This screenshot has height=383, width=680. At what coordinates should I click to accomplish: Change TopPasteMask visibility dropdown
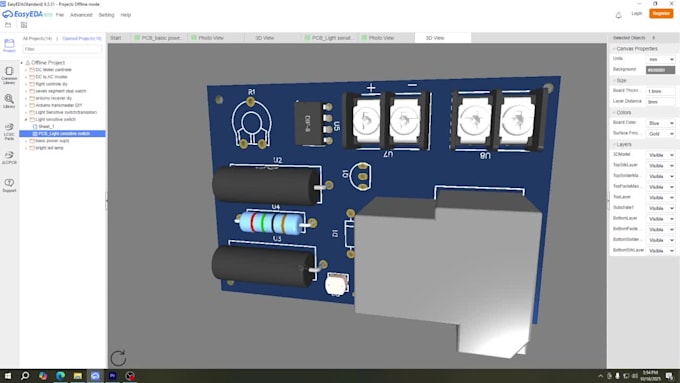point(660,187)
